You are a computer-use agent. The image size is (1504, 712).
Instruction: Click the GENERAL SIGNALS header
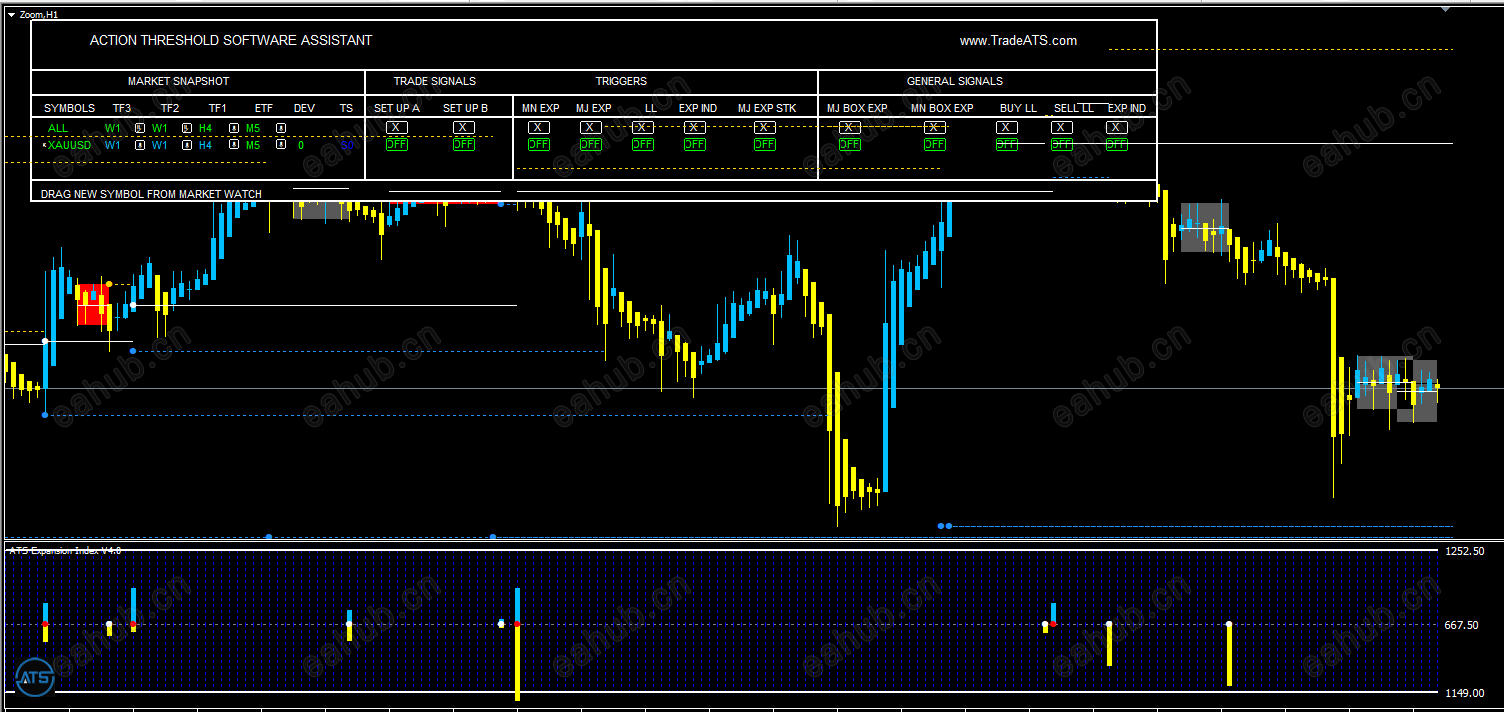point(955,81)
